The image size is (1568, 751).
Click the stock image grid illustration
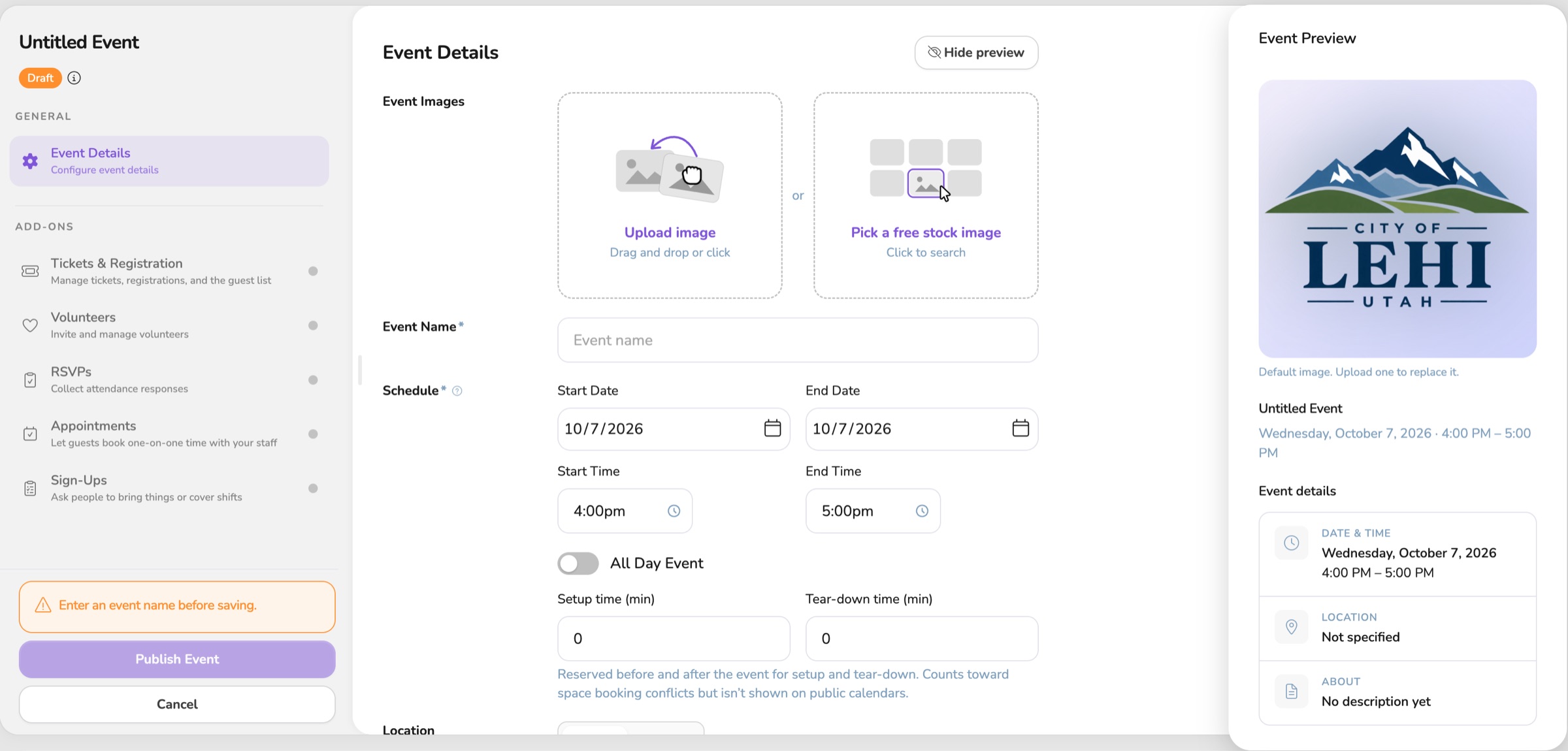click(x=926, y=168)
